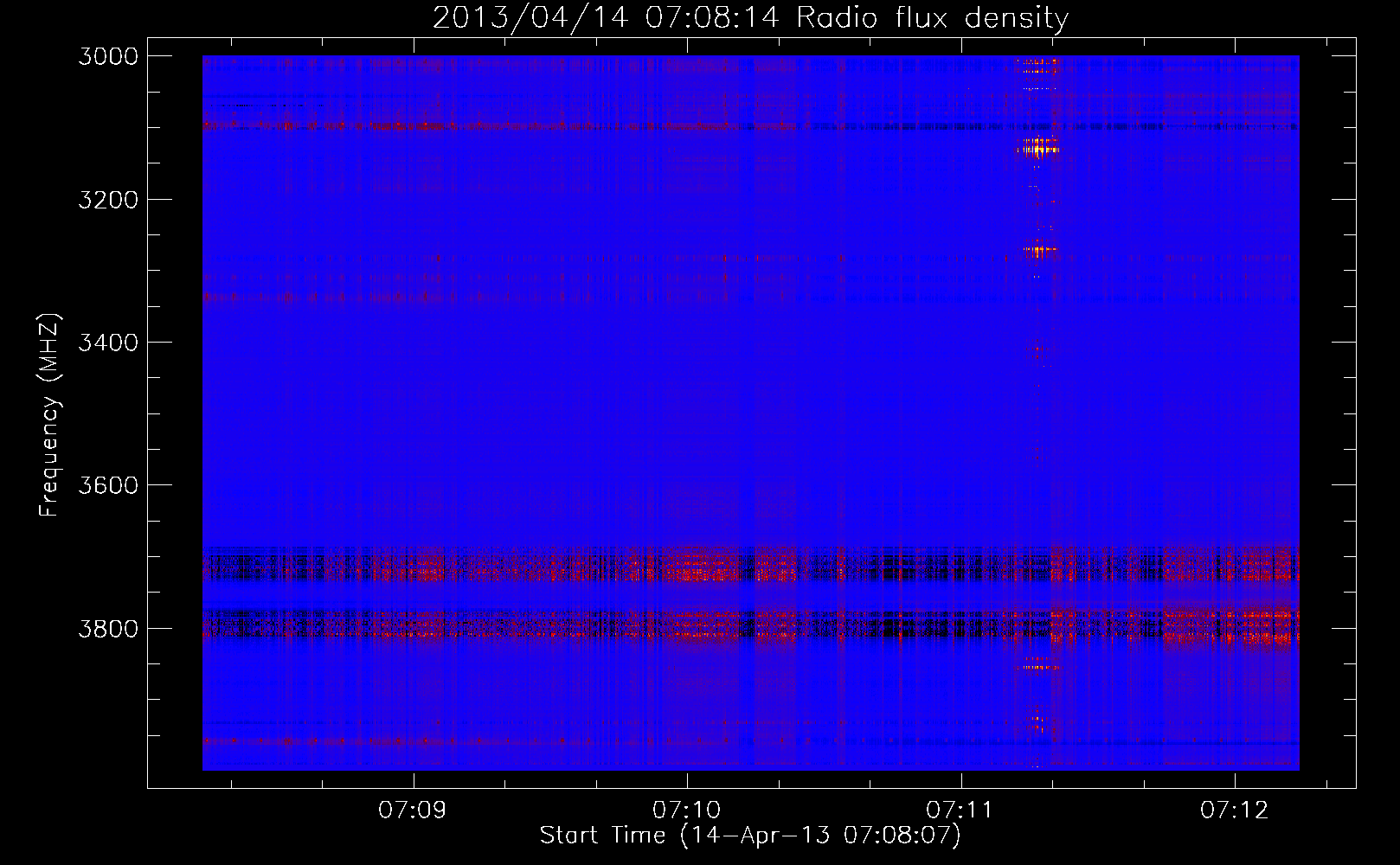
Task: Click the "Start Time (14-Apr-13 07:08:07)" axis label
Action: [x=750, y=836]
